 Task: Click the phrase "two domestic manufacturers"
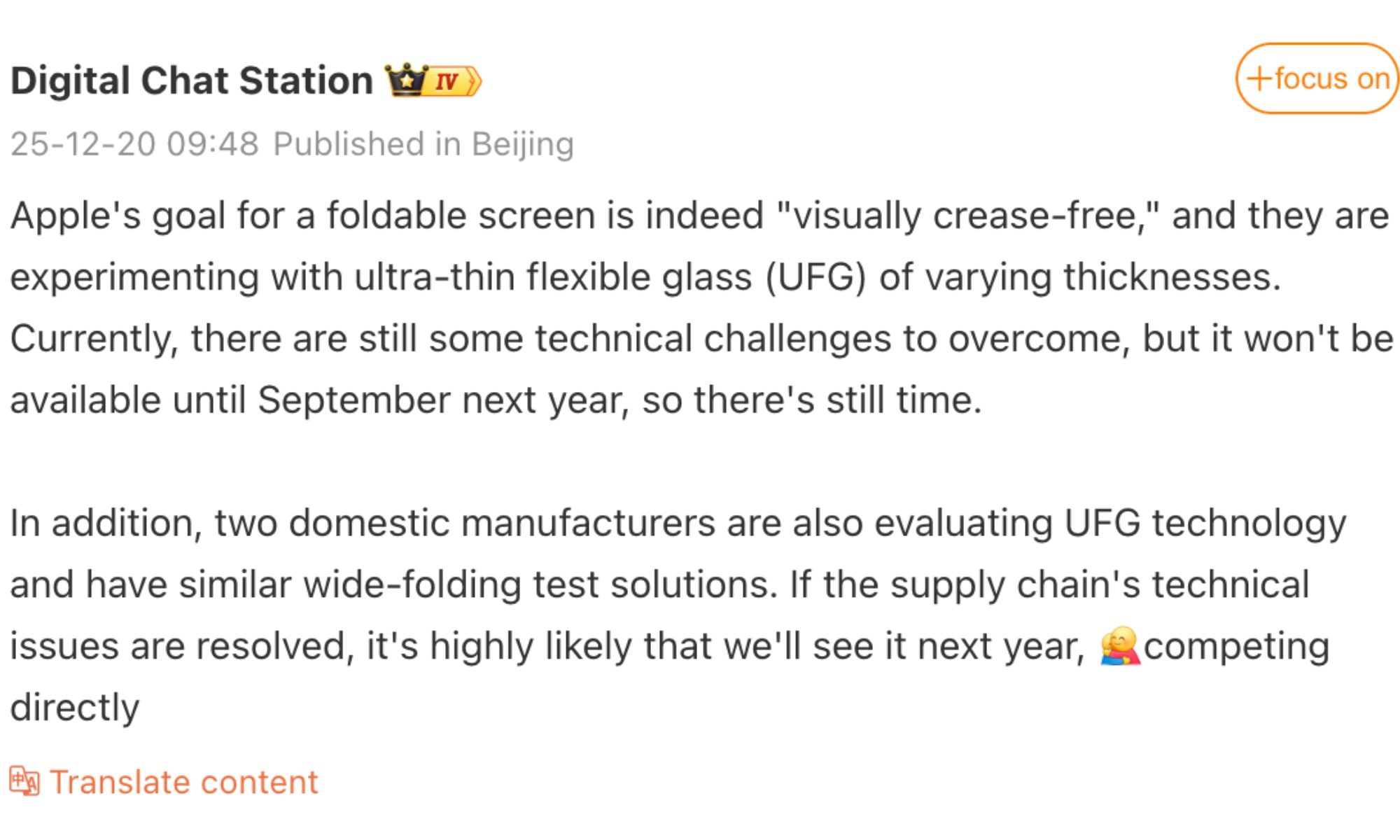pyautogui.click(x=464, y=523)
